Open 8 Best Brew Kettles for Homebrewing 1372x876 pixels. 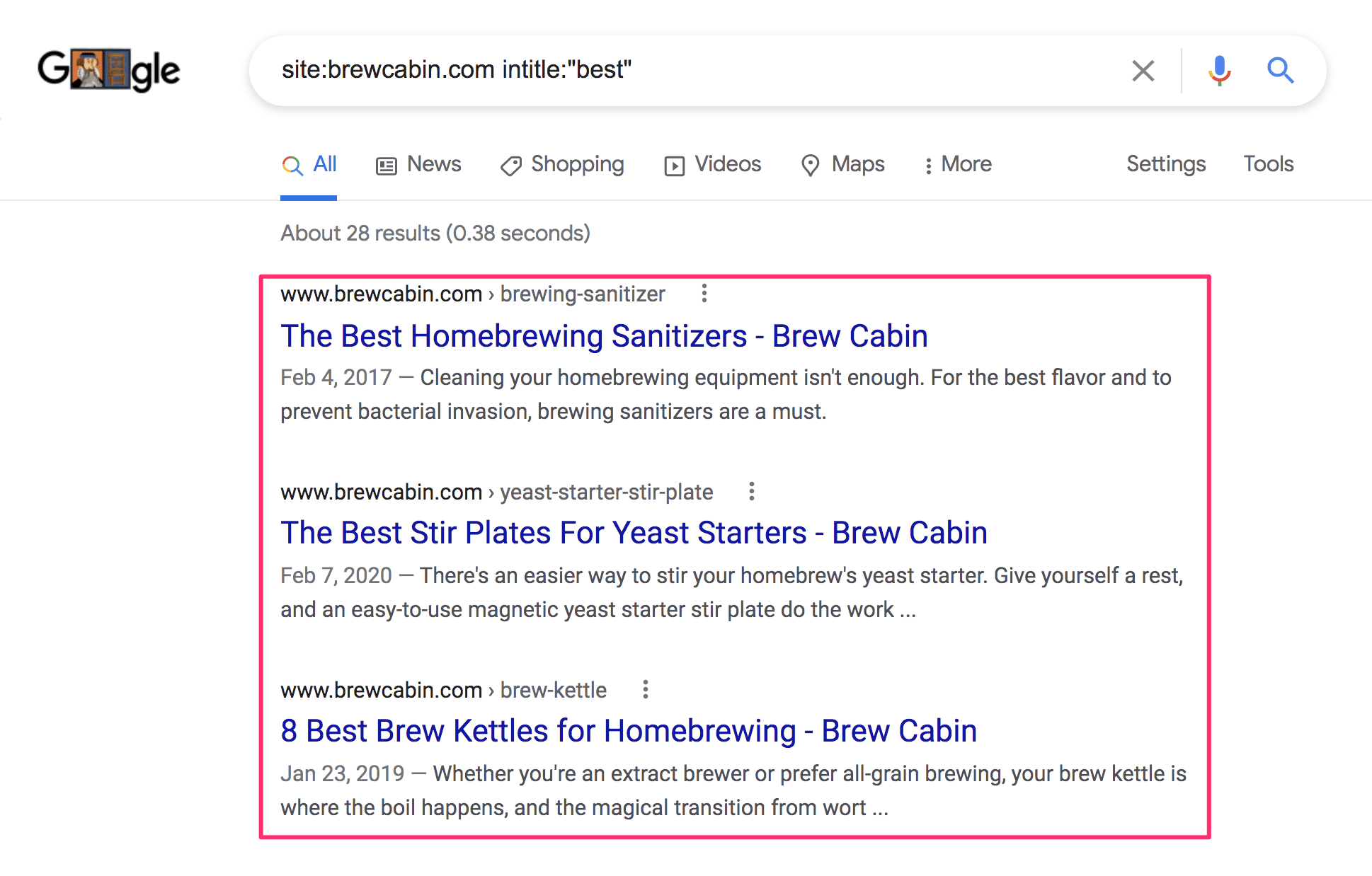[x=629, y=731]
